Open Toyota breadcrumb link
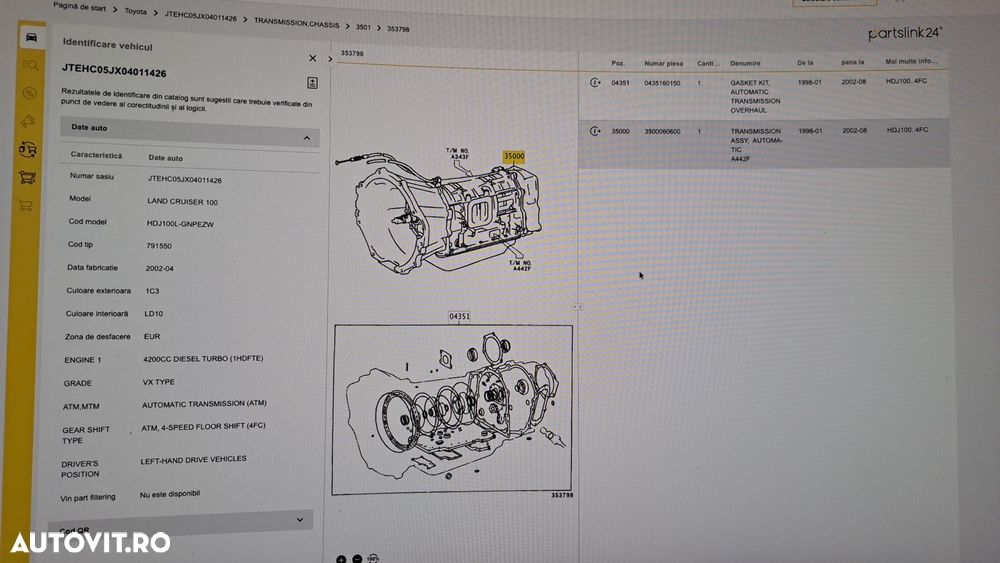Image resolution: width=1000 pixels, height=563 pixels. click(135, 11)
